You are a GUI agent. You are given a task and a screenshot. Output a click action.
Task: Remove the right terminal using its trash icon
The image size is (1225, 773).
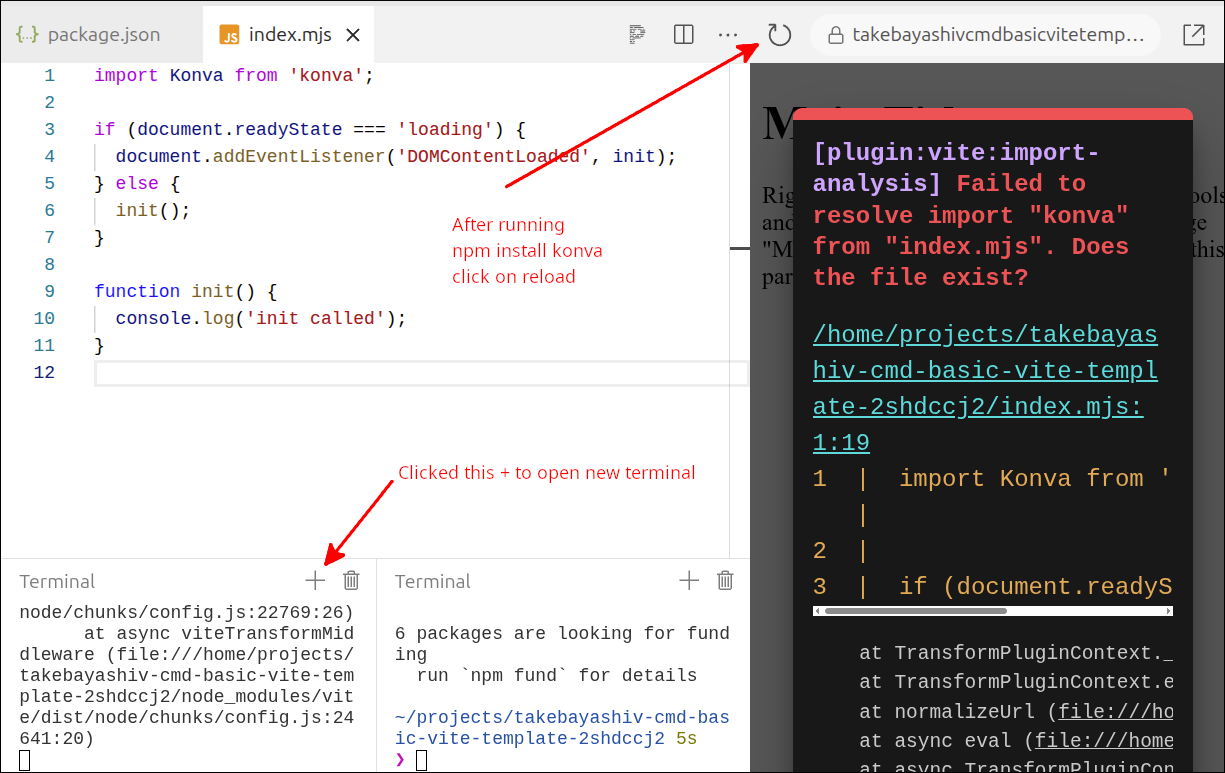click(726, 580)
